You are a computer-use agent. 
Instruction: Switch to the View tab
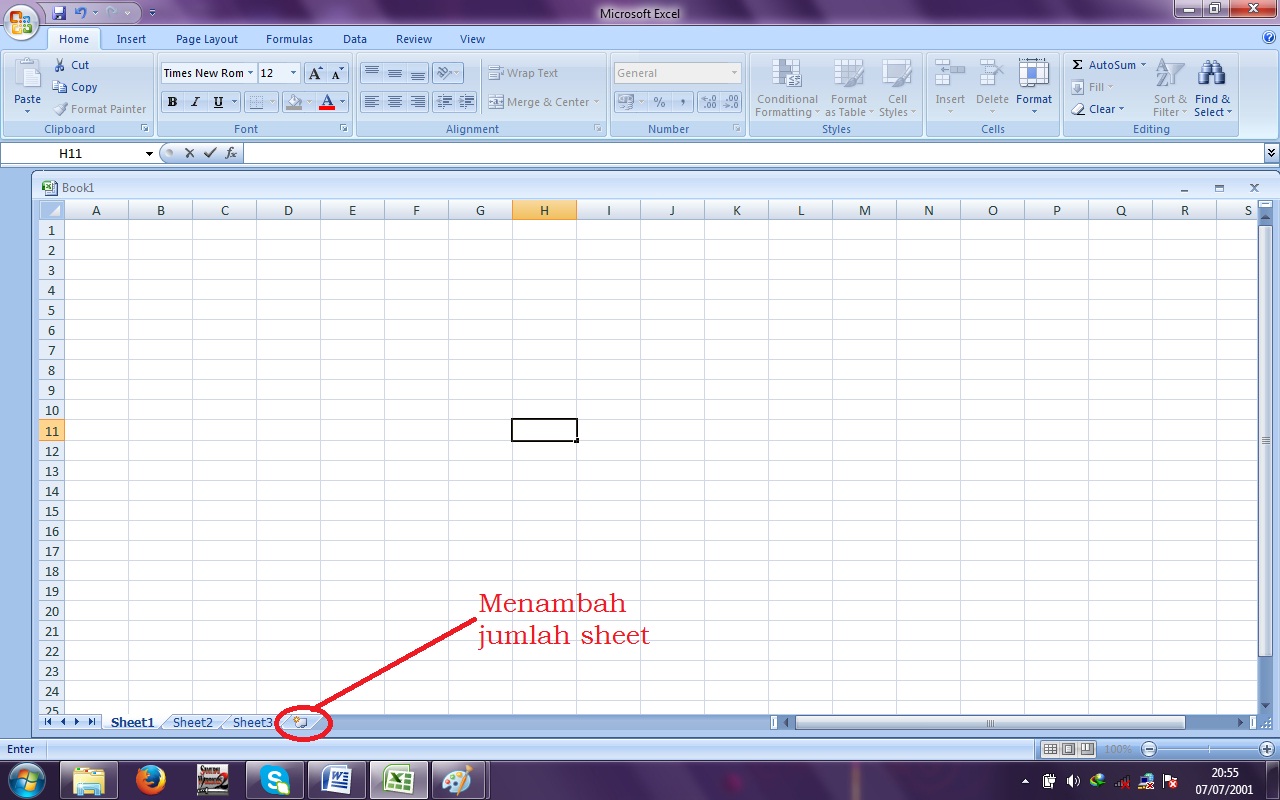tap(472, 39)
